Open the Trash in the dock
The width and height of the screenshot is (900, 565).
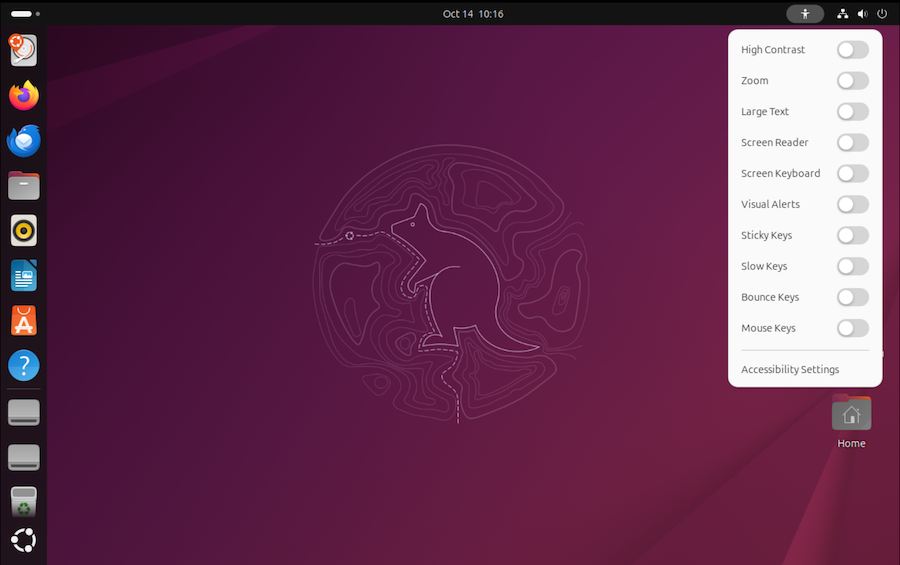coord(24,502)
